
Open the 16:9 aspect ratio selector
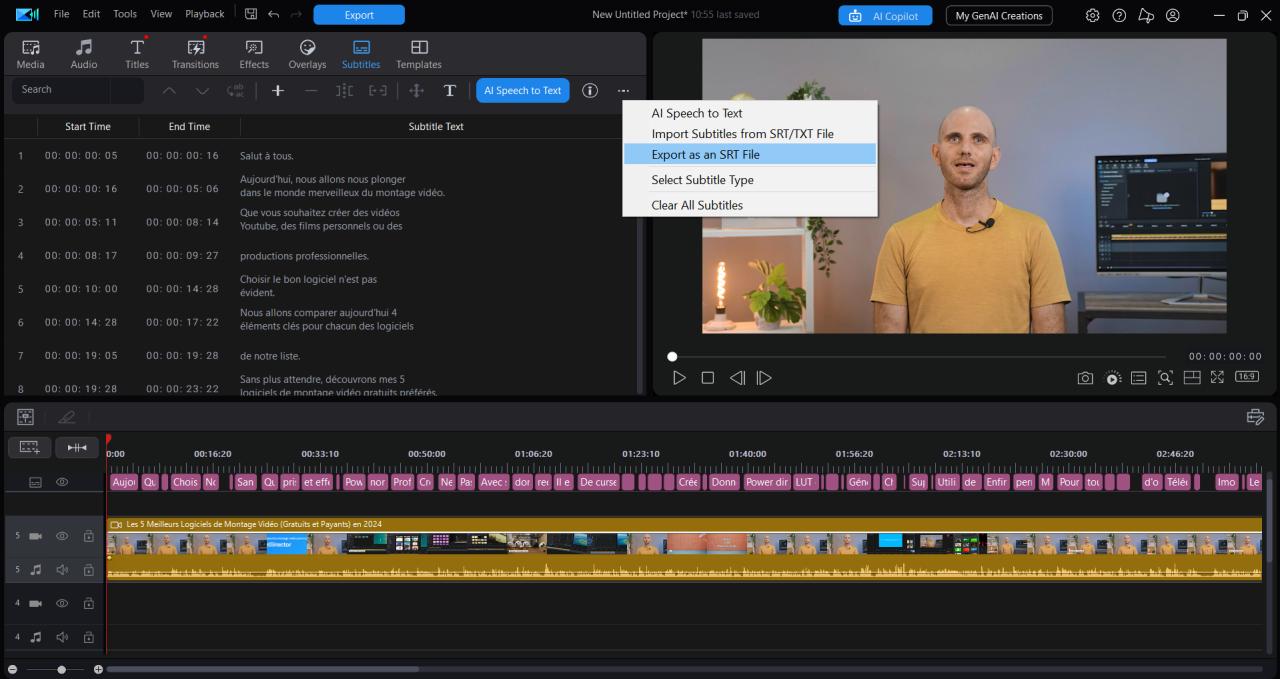pos(1246,377)
